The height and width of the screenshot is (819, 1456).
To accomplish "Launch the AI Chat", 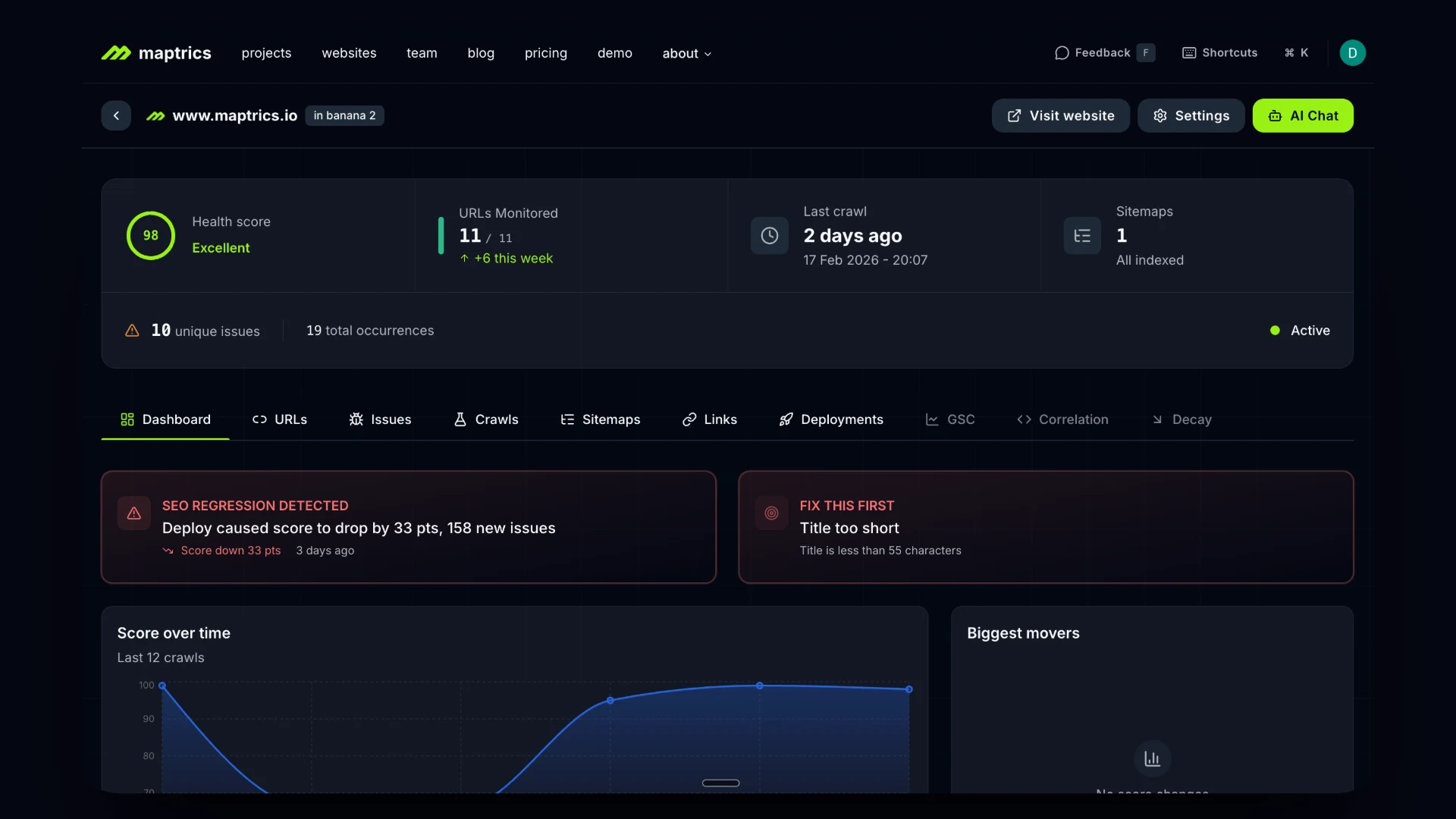I will click(1303, 115).
